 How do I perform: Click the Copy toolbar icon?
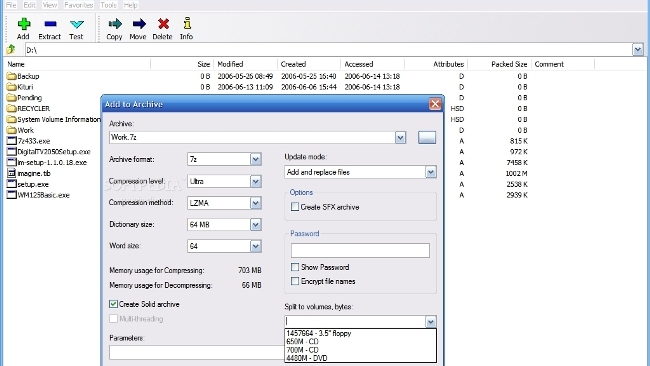point(115,24)
